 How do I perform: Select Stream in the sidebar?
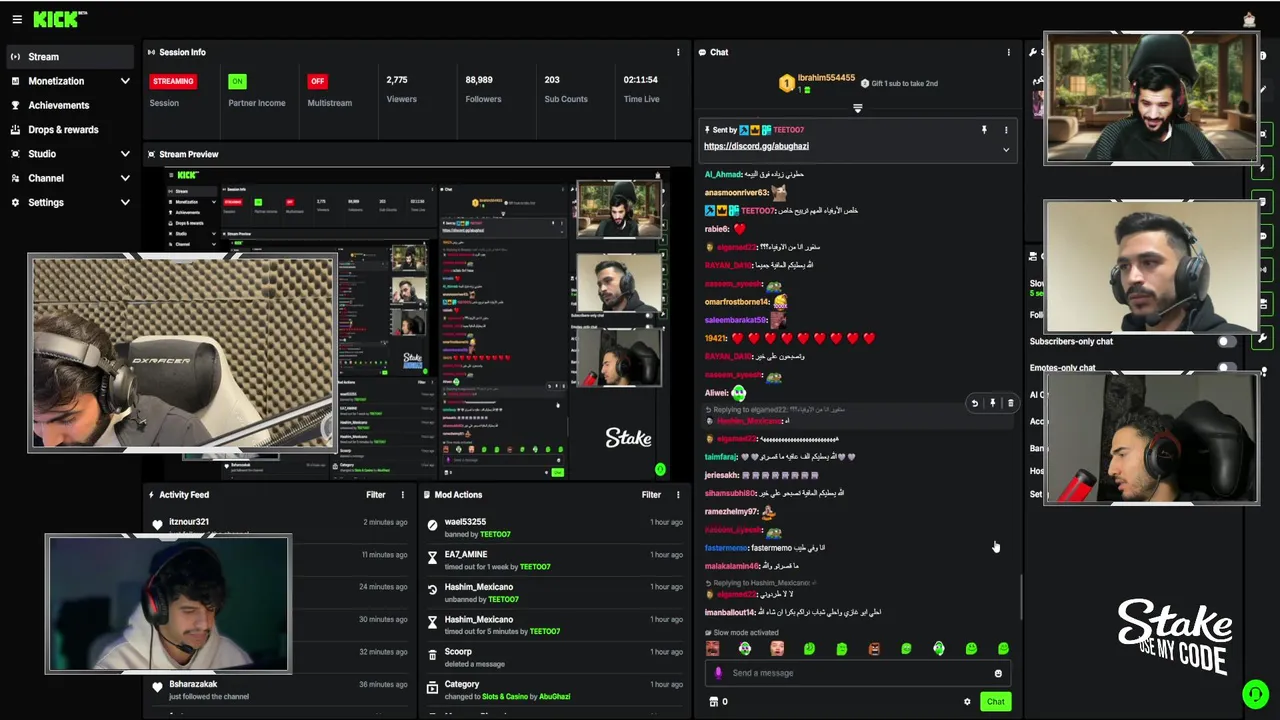[x=69, y=57]
